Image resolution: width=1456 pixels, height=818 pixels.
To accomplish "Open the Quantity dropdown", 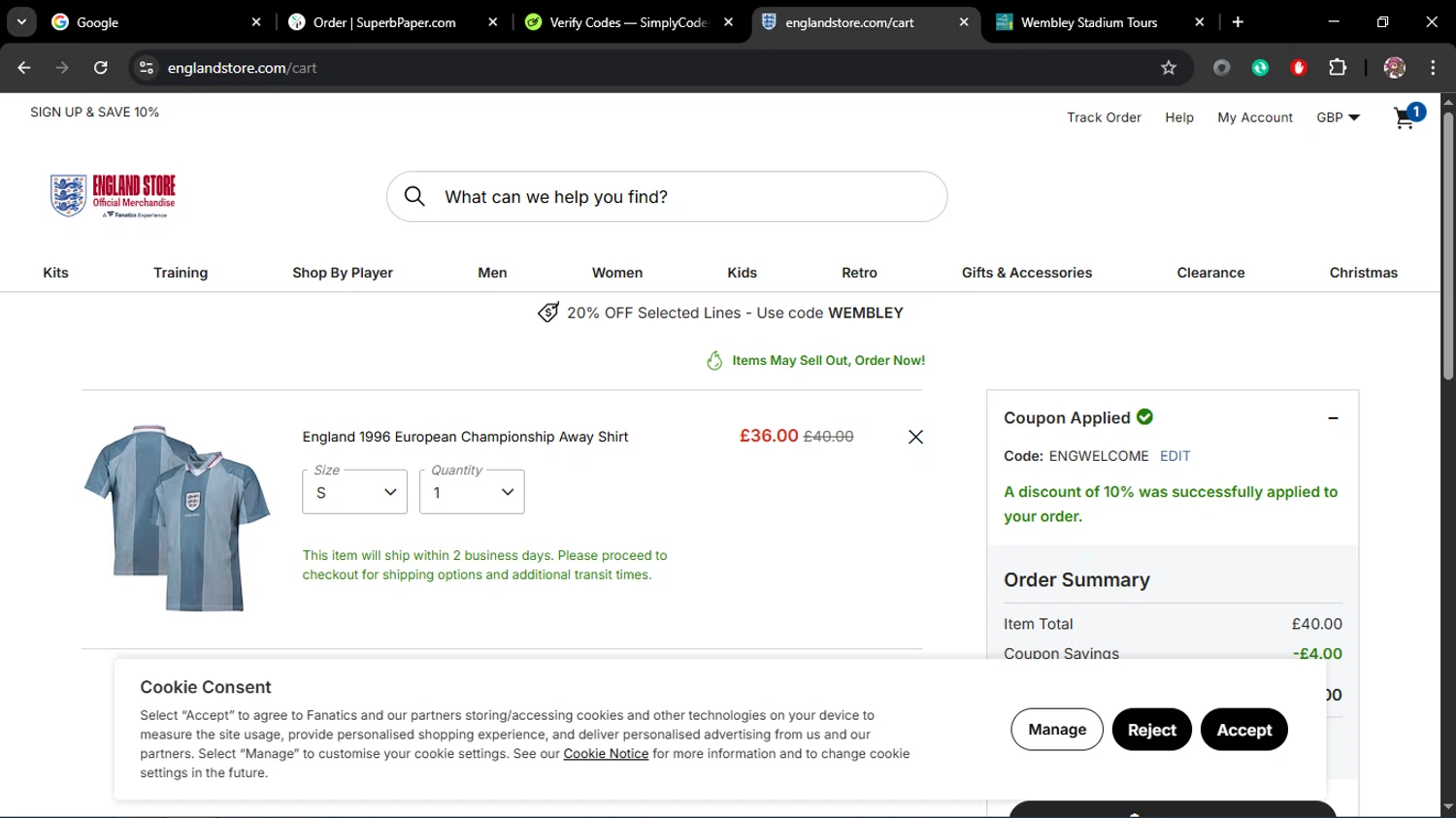I will 472,492.
